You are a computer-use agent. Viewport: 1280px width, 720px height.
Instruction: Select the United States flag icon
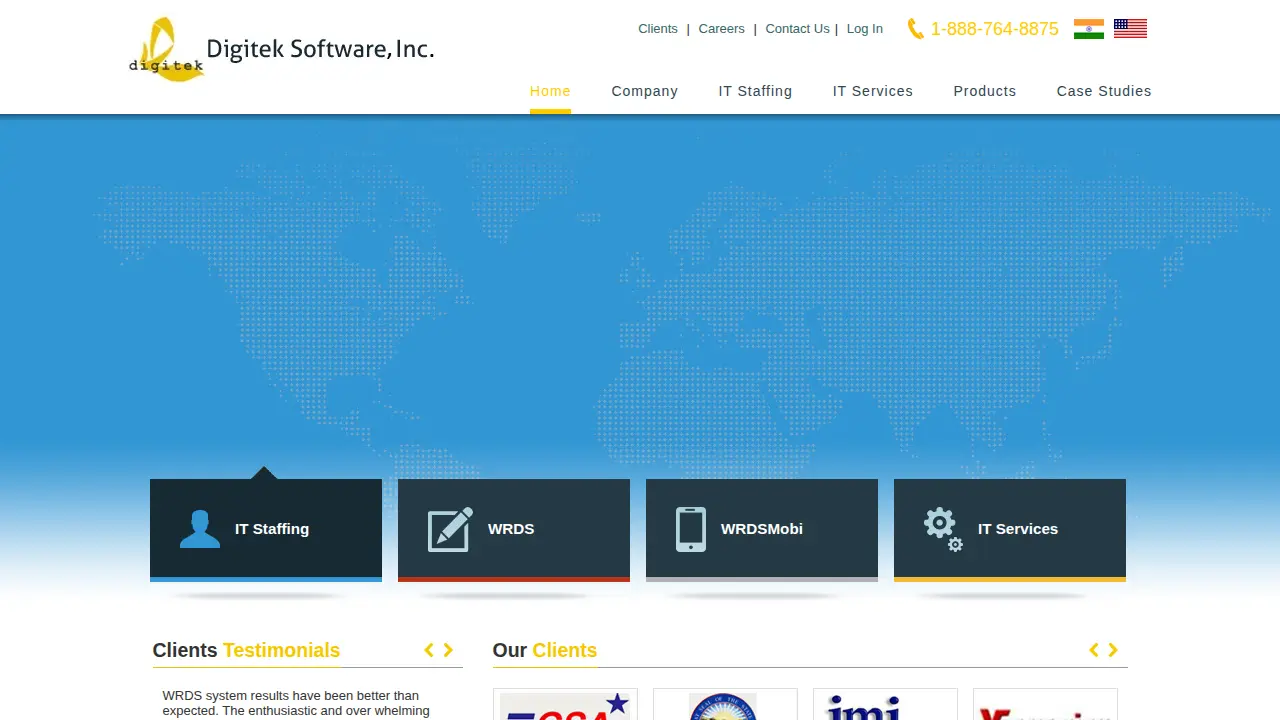tap(1130, 29)
